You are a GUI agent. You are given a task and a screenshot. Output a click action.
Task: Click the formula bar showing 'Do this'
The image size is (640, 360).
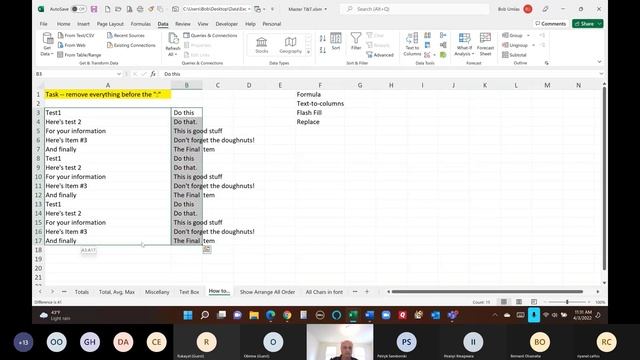[380, 74]
